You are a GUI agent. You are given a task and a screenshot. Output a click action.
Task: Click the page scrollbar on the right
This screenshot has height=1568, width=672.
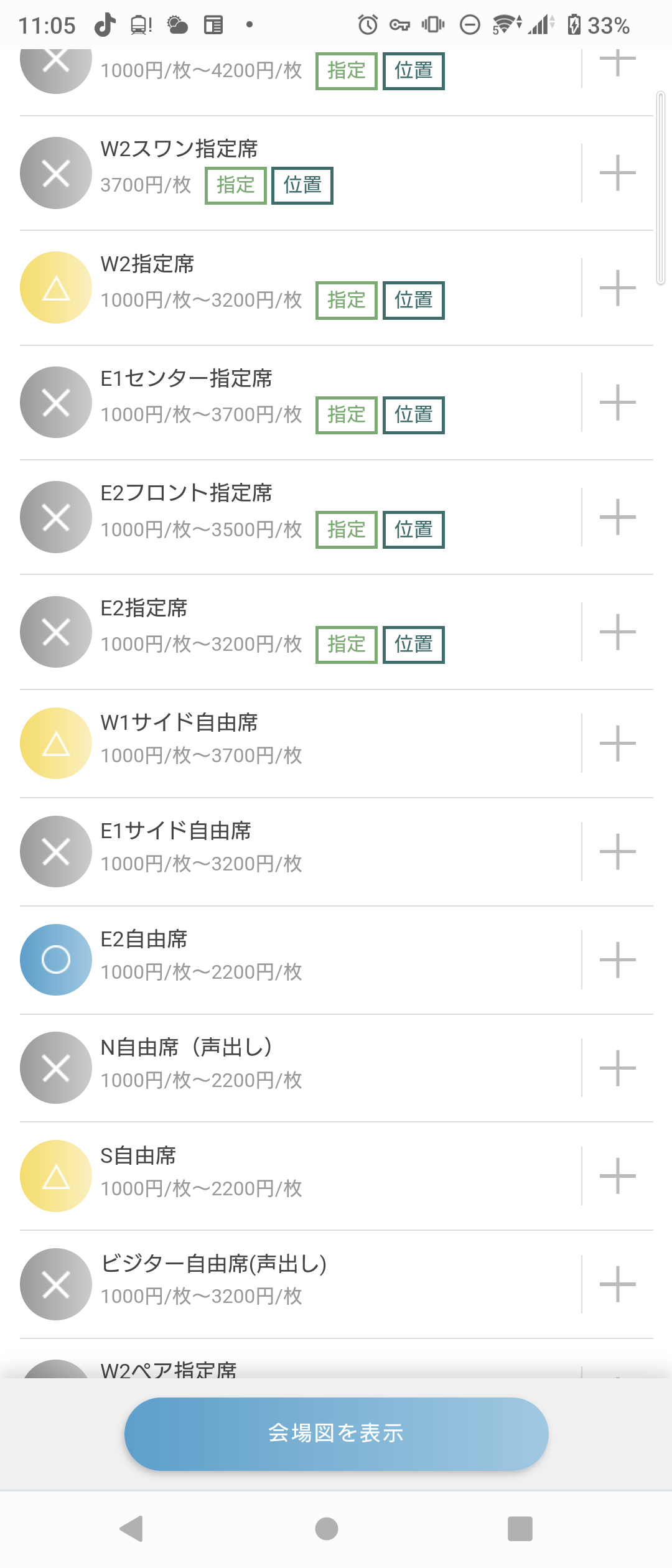pos(661,188)
